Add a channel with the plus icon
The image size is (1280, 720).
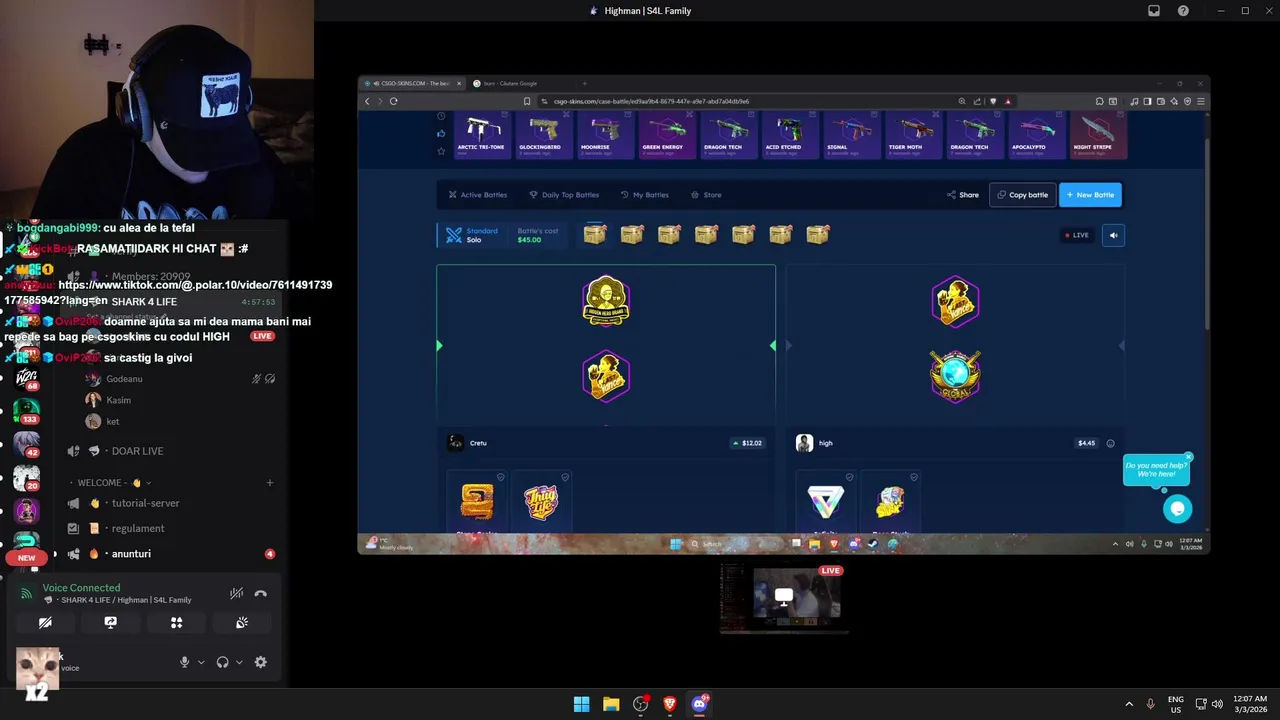tap(270, 483)
